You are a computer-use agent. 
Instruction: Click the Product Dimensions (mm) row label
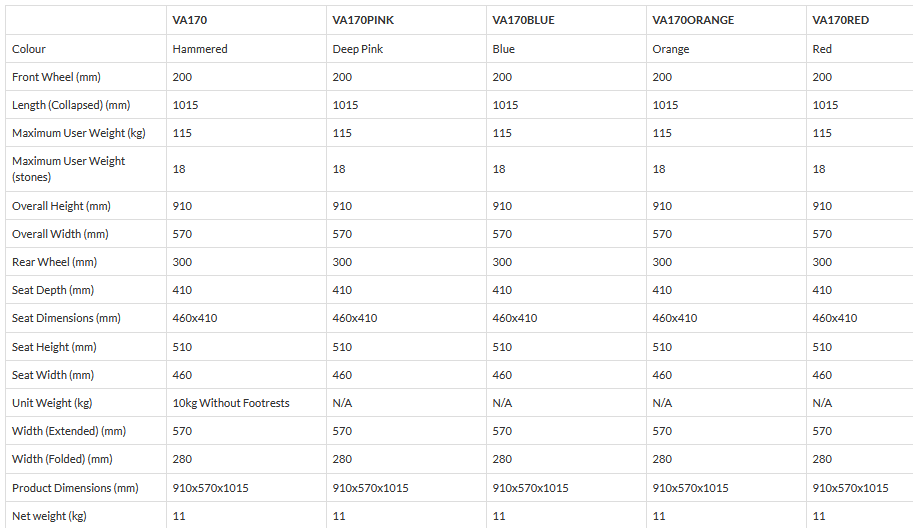click(75, 488)
